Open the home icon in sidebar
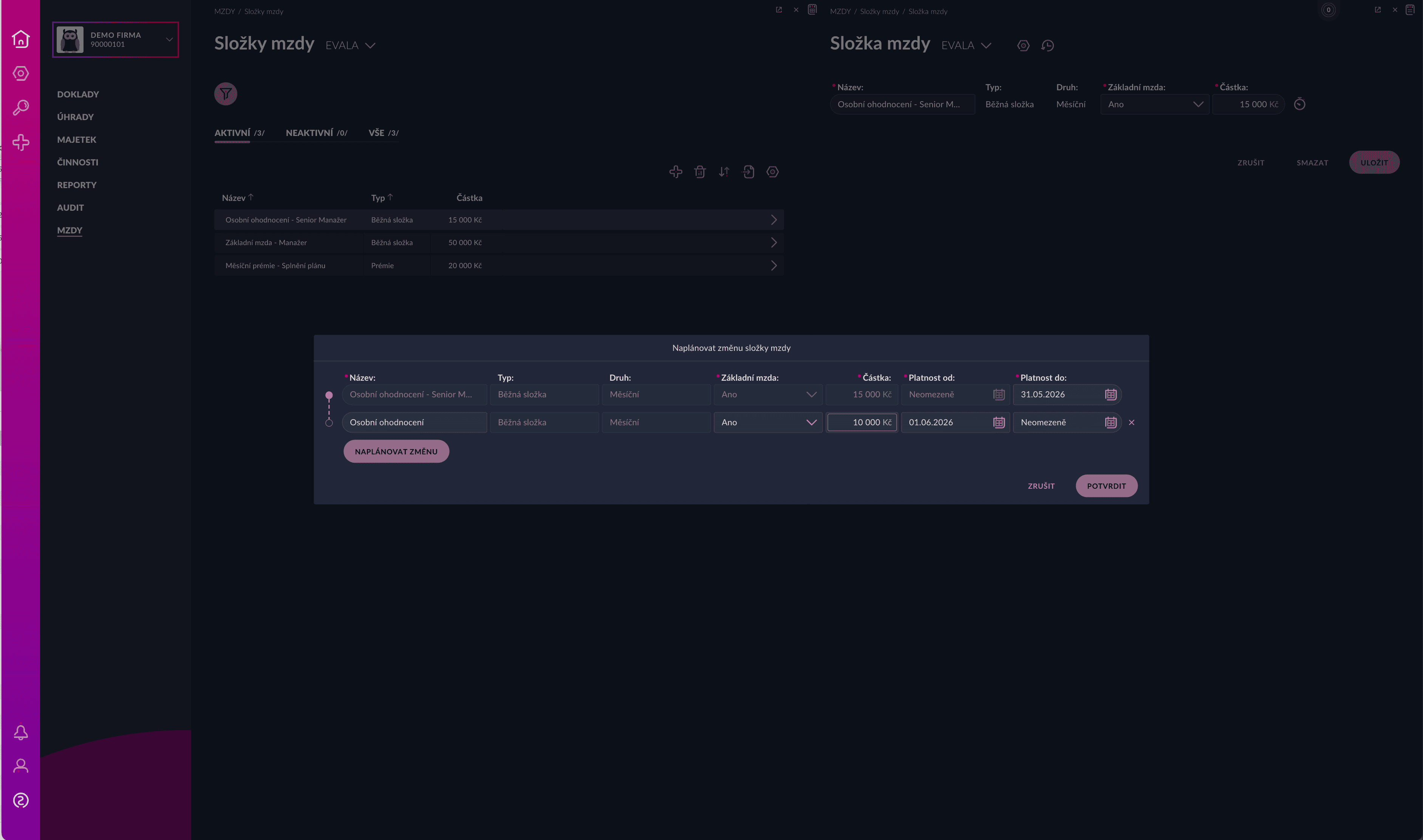The width and height of the screenshot is (1423, 840). [21, 39]
